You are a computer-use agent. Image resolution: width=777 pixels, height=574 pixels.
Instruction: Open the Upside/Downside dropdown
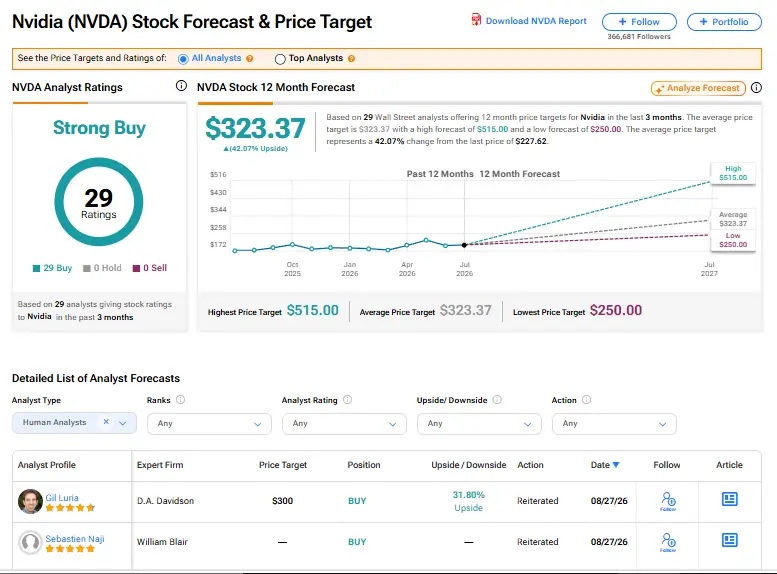pyautogui.click(x=479, y=424)
